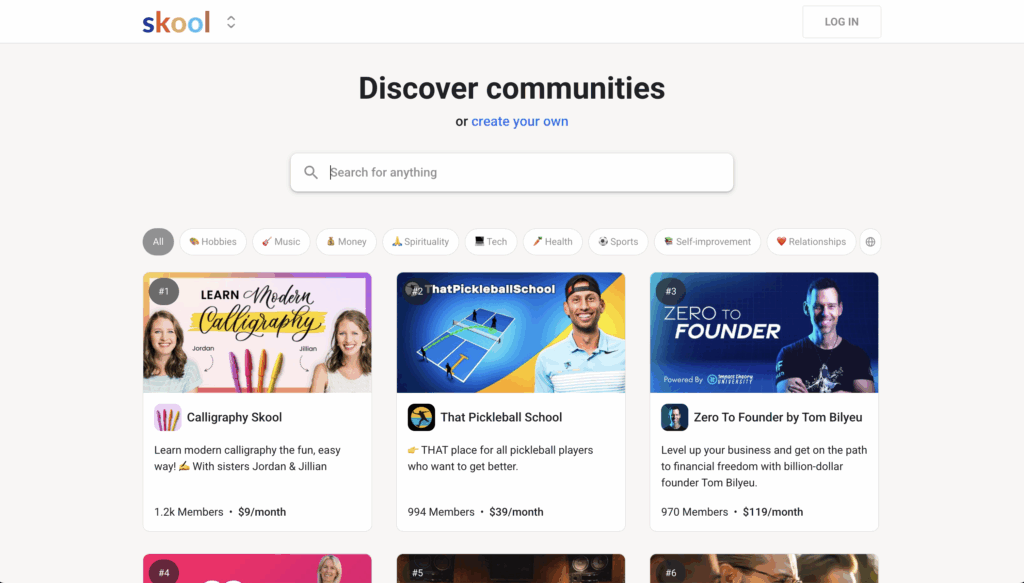Click the Calligraphy Skool pens avatar icon
The height and width of the screenshot is (583, 1024).
[x=168, y=417]
